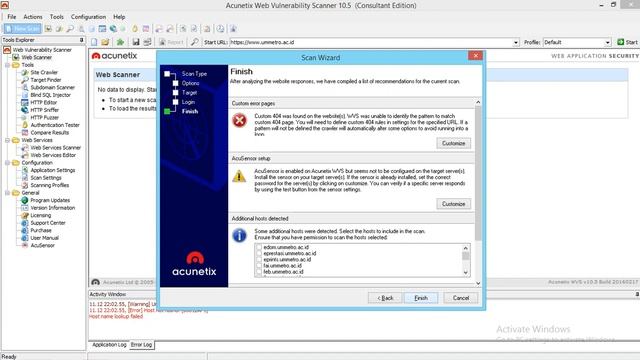Open the Support Center item

tap(48, 223)
